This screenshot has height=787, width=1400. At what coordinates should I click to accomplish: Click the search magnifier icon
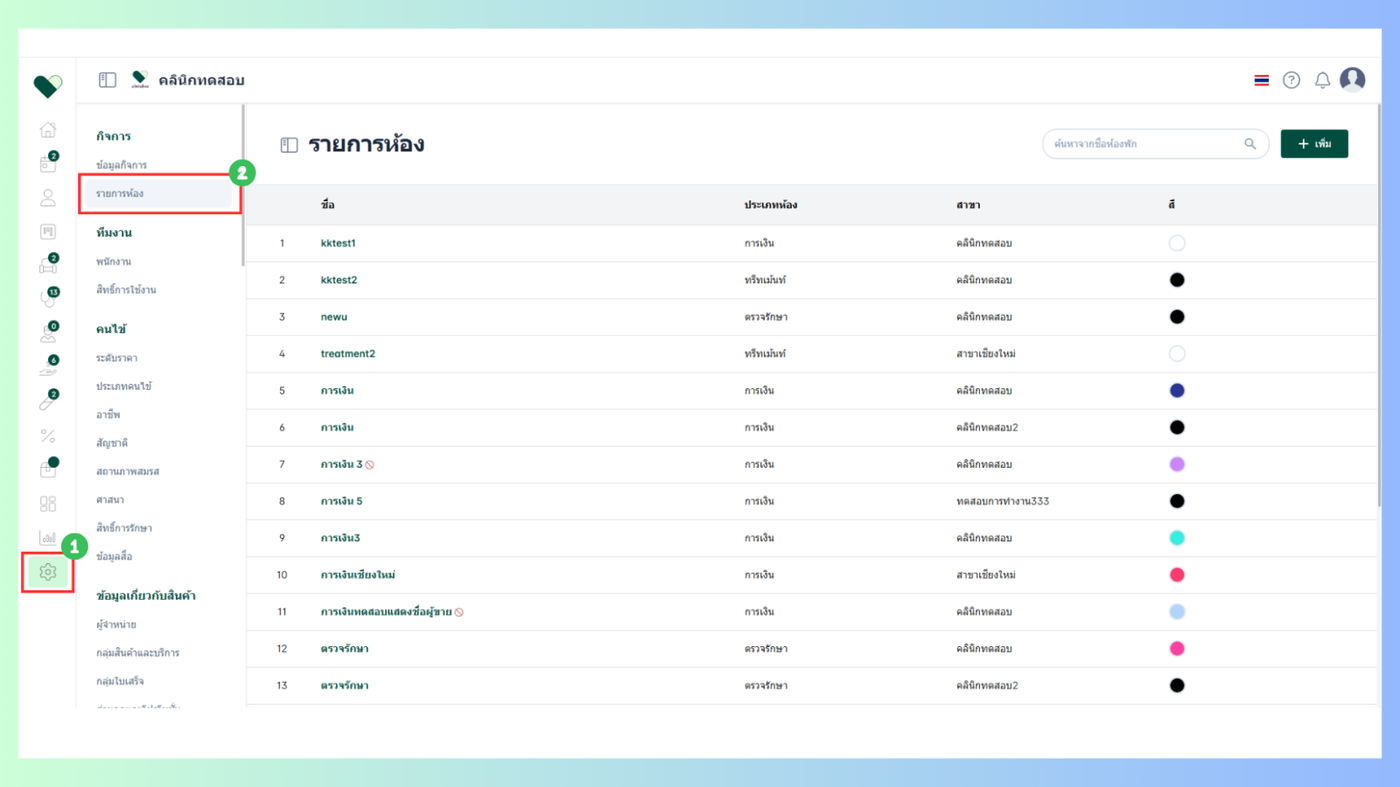[1249, 144]
